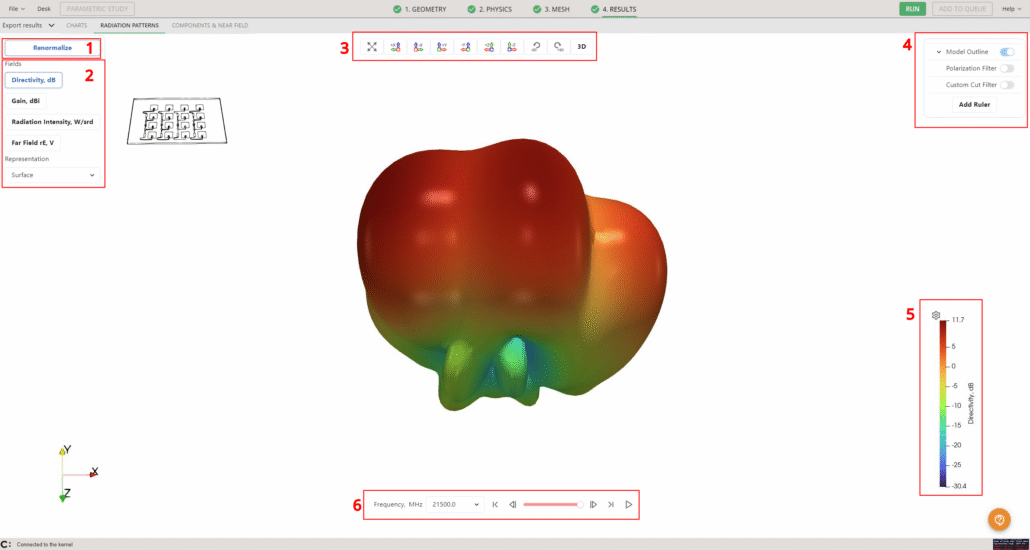This screenshot has width=1030, height=550.
Task: Expand the Export results menu
Action: (x=28, y=24)
